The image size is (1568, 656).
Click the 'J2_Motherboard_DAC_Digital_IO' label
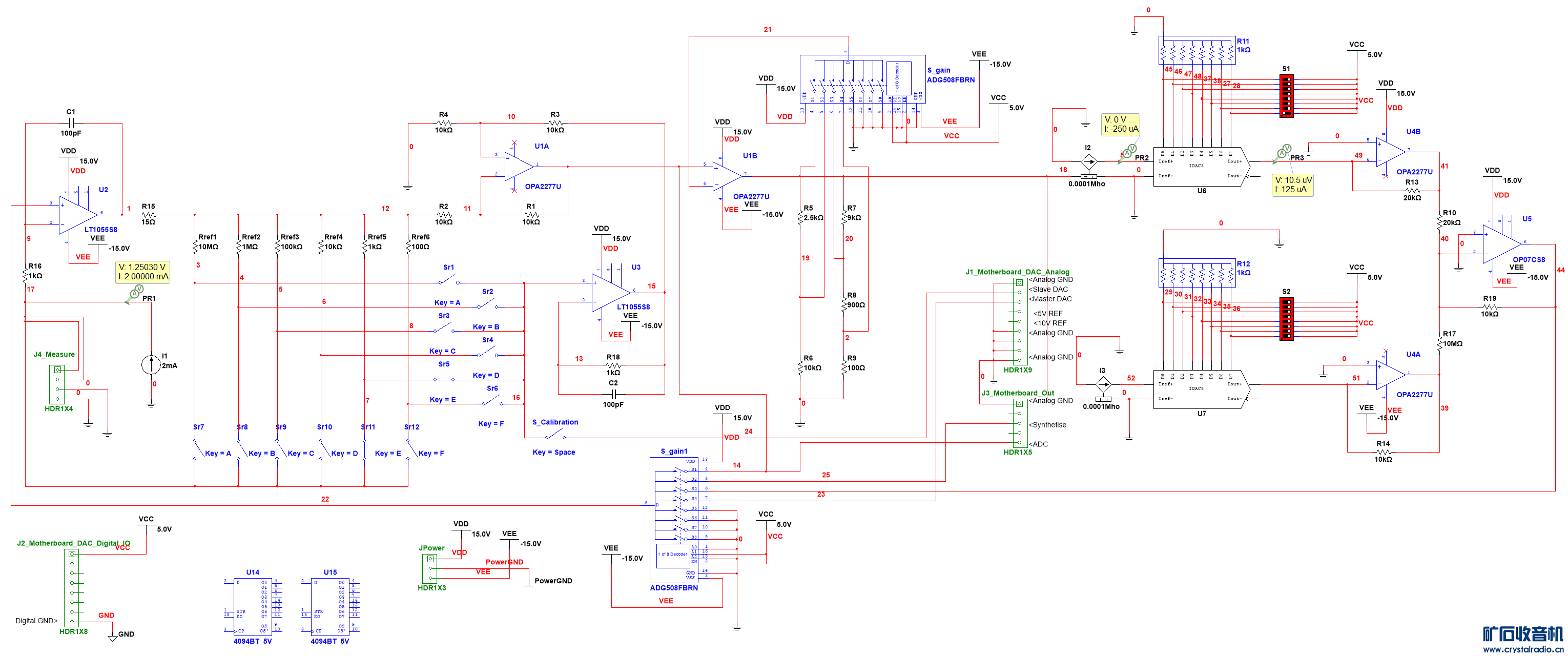coord(73,543)
